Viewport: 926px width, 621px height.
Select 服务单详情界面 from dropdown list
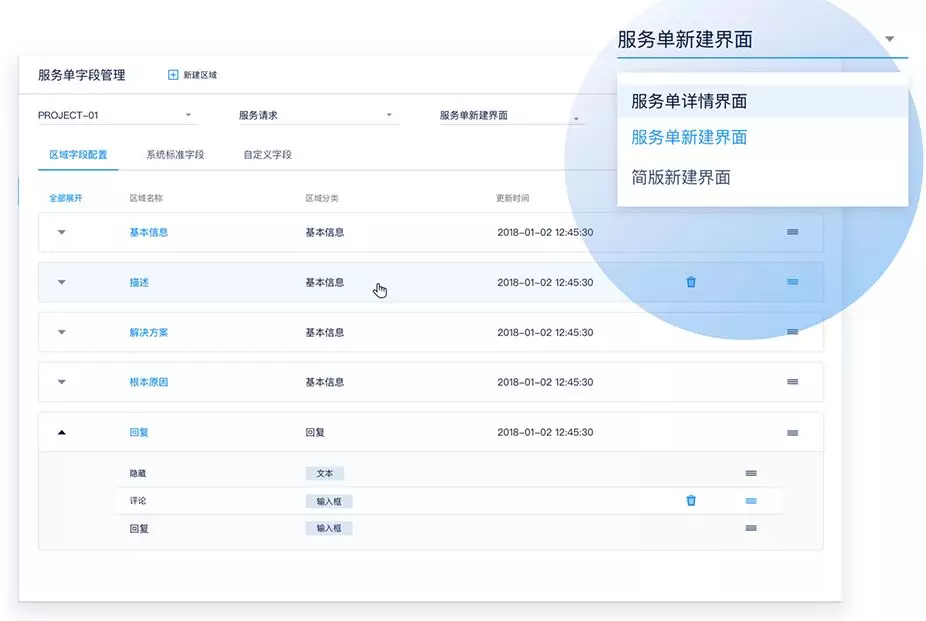(689, 101)
